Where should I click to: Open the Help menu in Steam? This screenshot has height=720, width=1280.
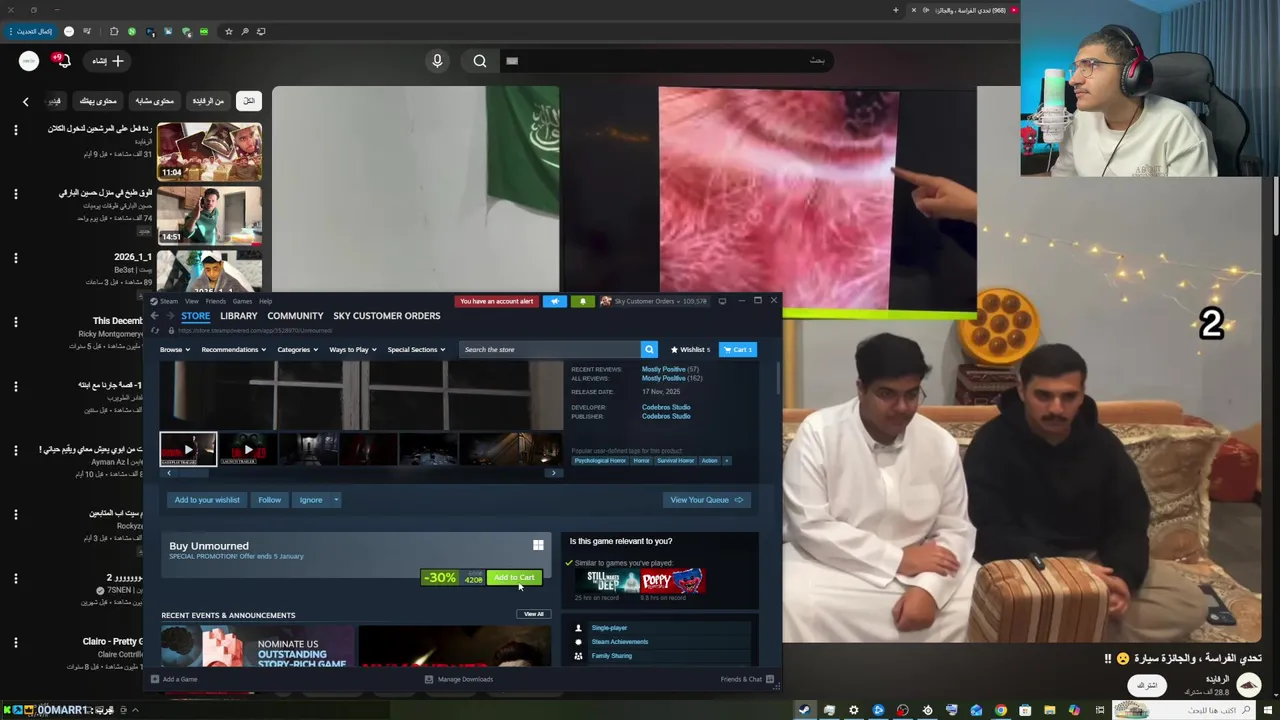(265, 301)
